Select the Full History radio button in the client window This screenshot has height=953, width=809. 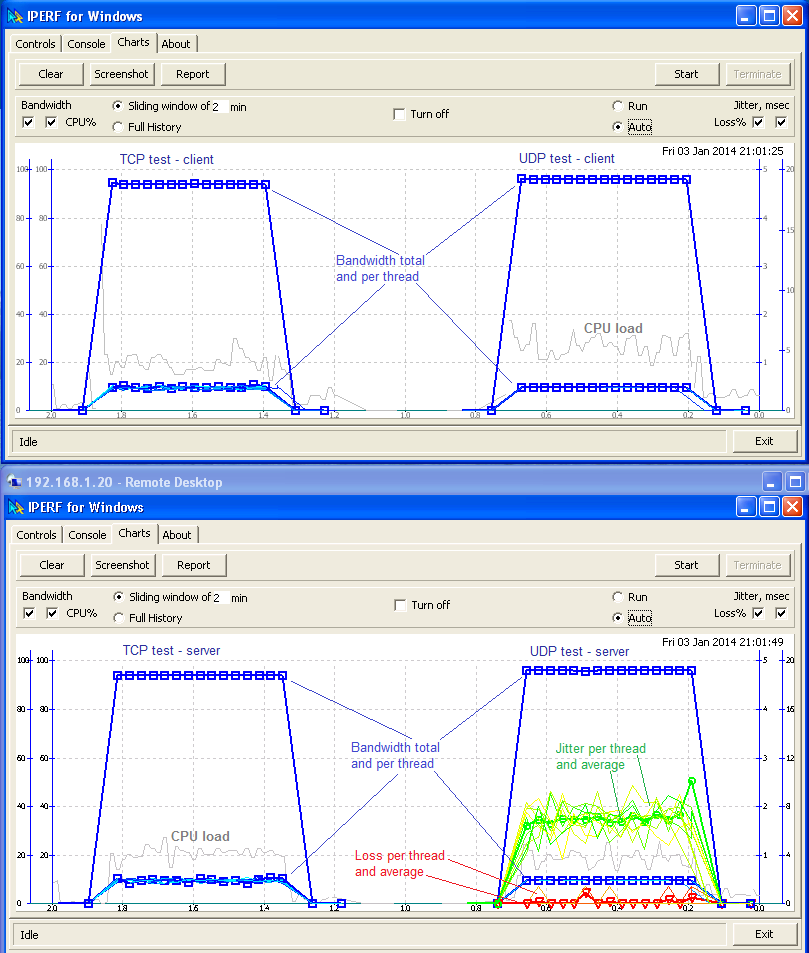coord(118,127)
